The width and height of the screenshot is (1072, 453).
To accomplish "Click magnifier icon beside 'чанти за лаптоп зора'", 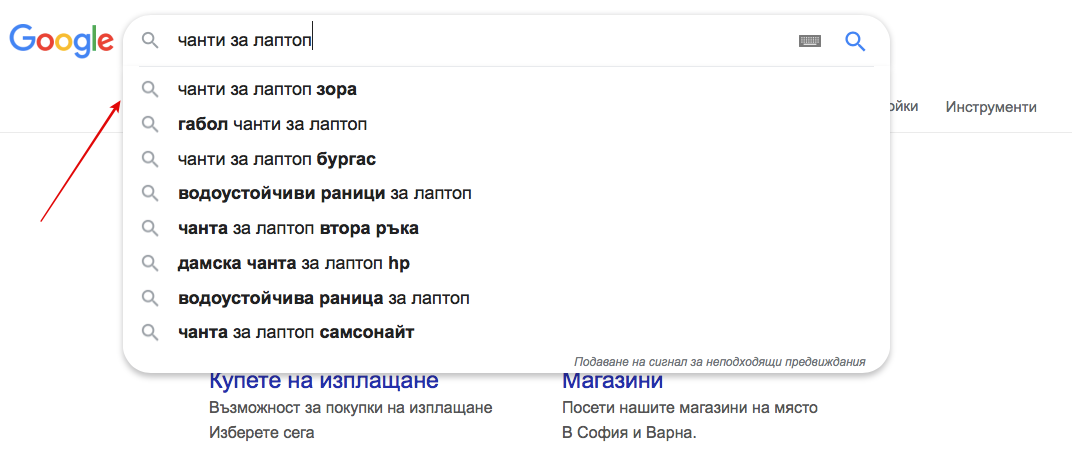I will pos(150,90).
